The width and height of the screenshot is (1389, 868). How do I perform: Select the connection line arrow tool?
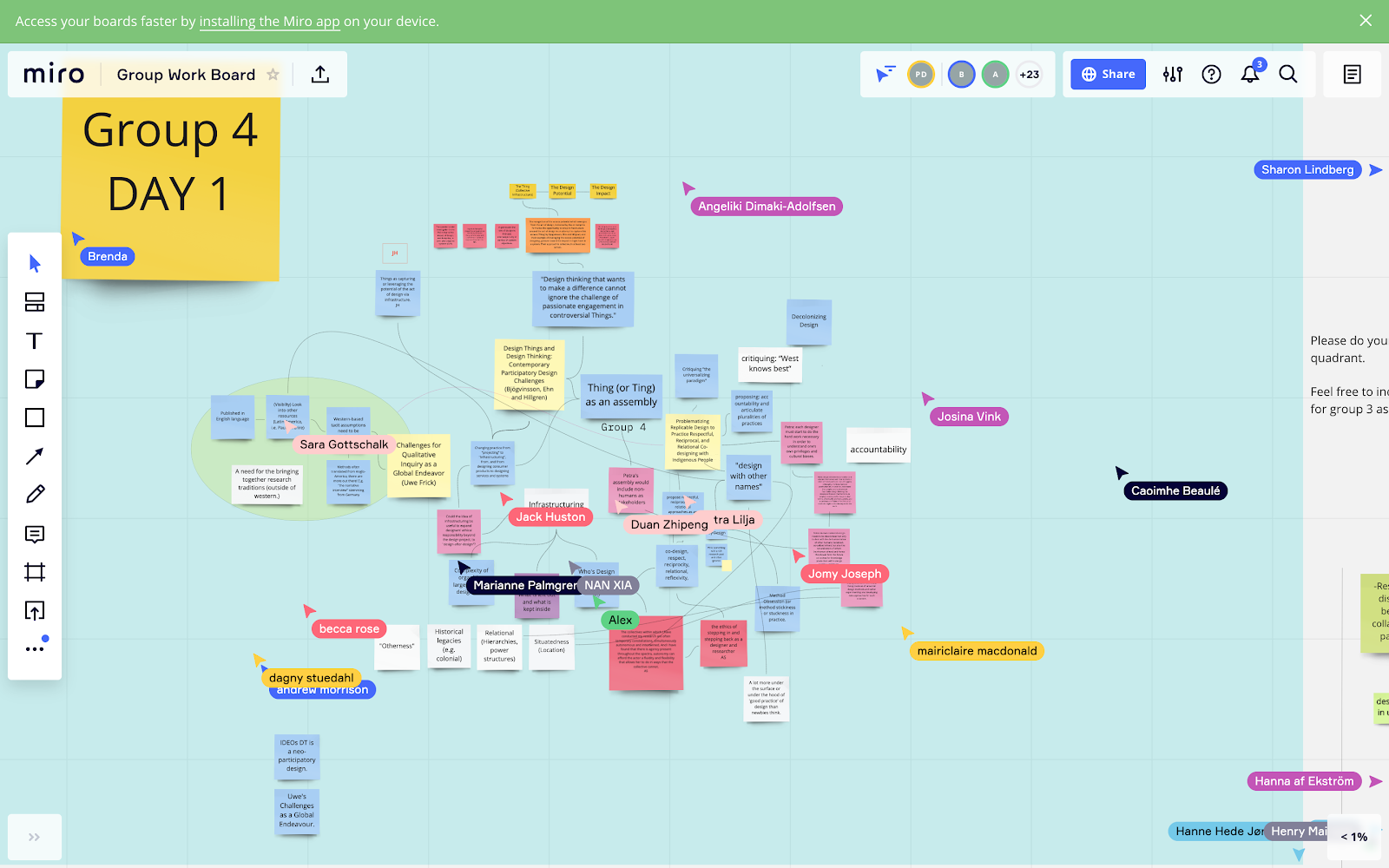(x=35, y=457)
